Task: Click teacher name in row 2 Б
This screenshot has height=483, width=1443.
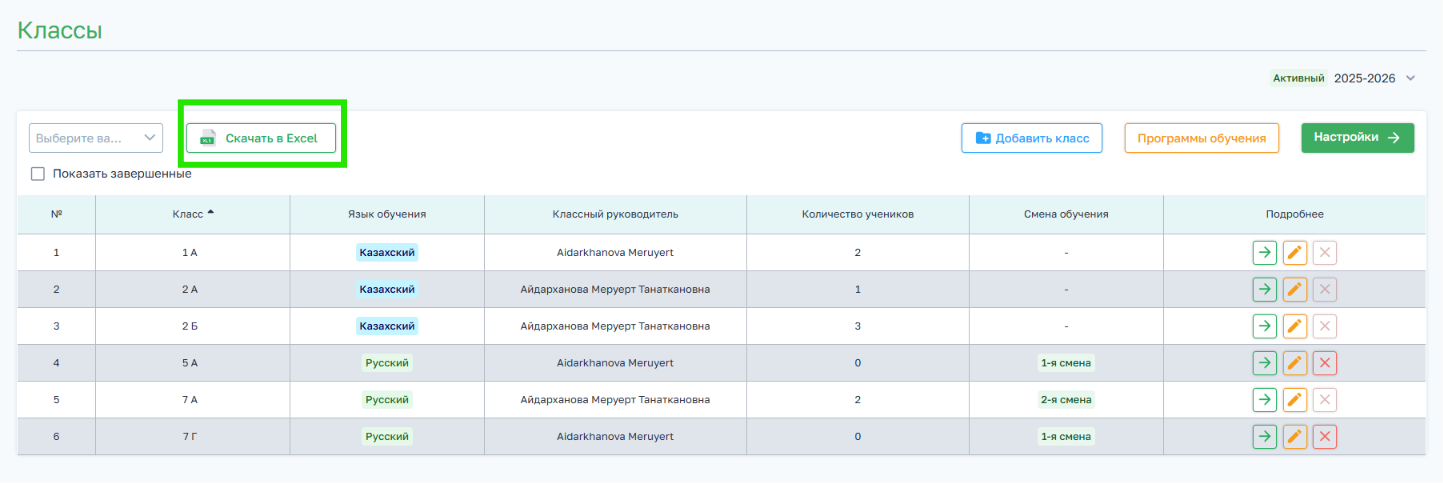Action: [615, 326]
